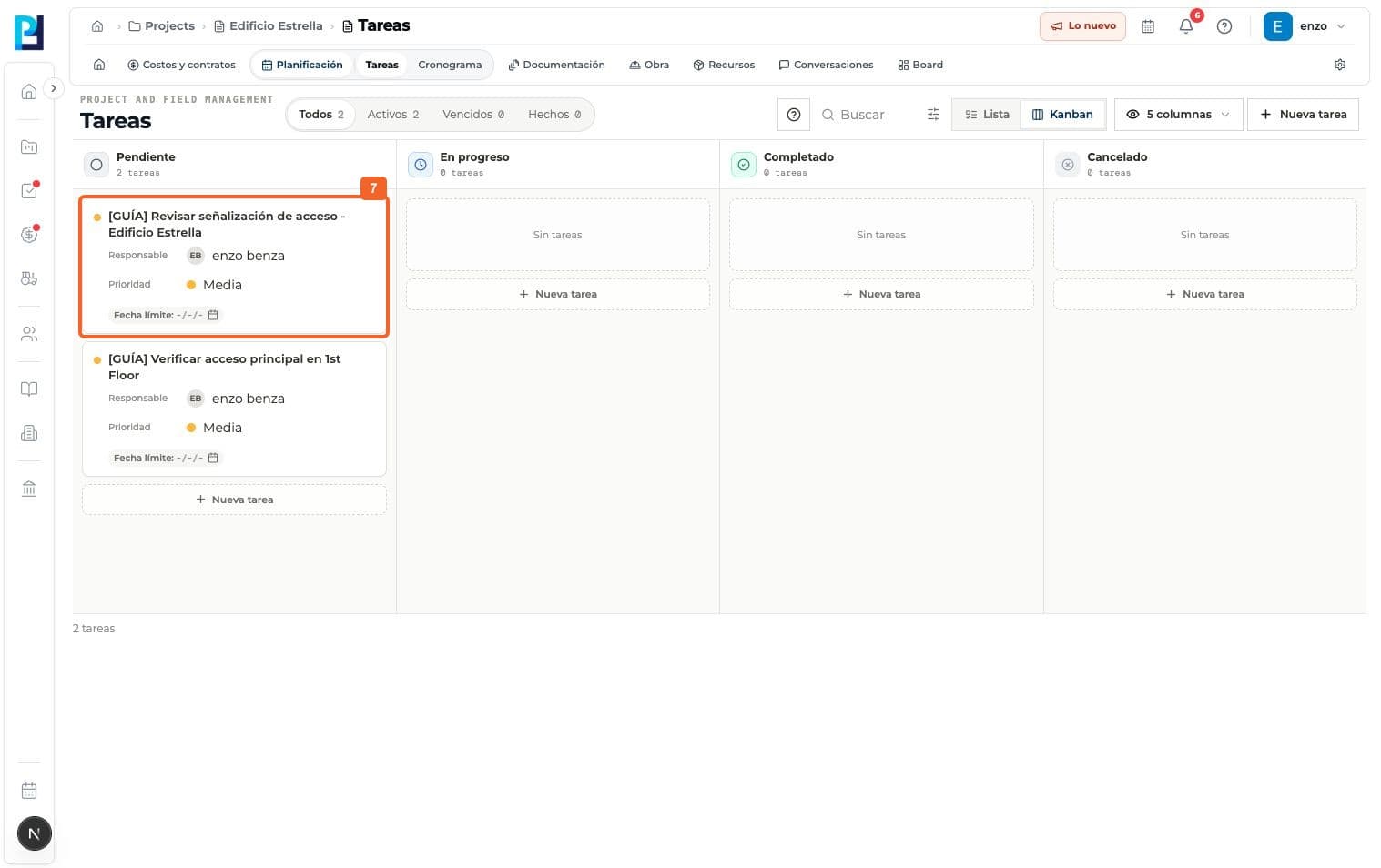Open the tasks checklist sidebar icon
This screenshot has height=868, width=1381.
pyautogui.click(x=29, y=191)
